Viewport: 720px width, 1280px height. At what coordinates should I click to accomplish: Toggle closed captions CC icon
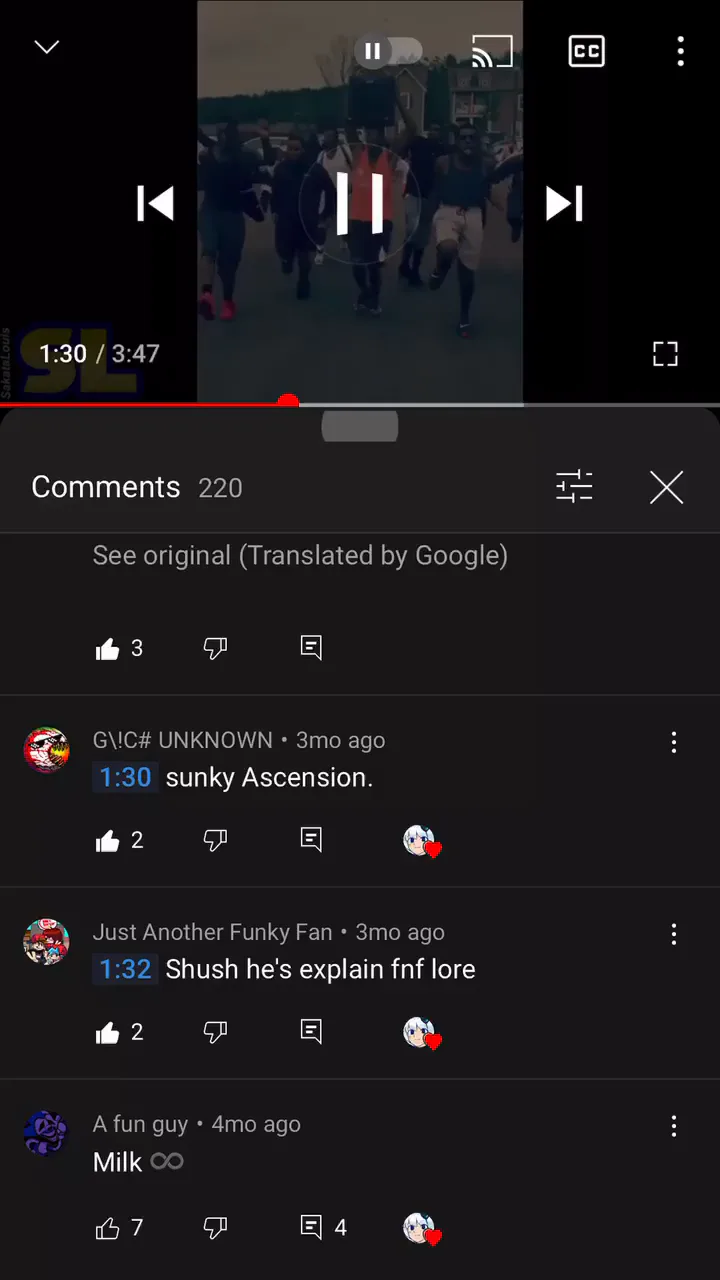click(586, 51)
